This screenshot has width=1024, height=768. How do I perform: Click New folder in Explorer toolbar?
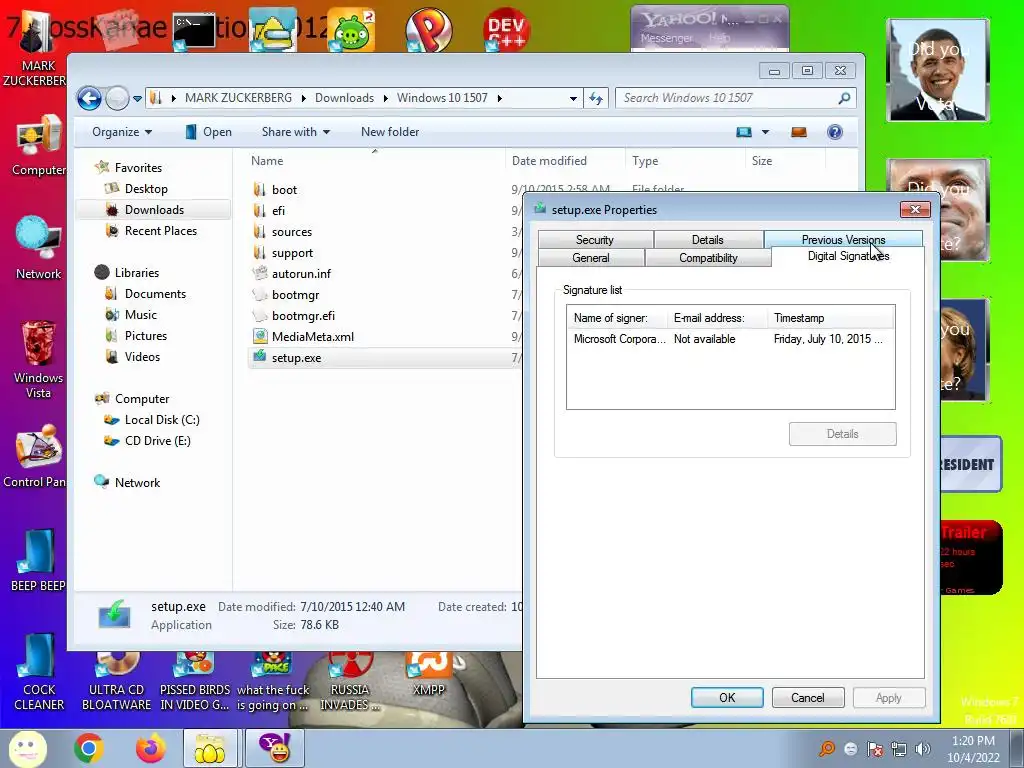[x=390, y=132]
